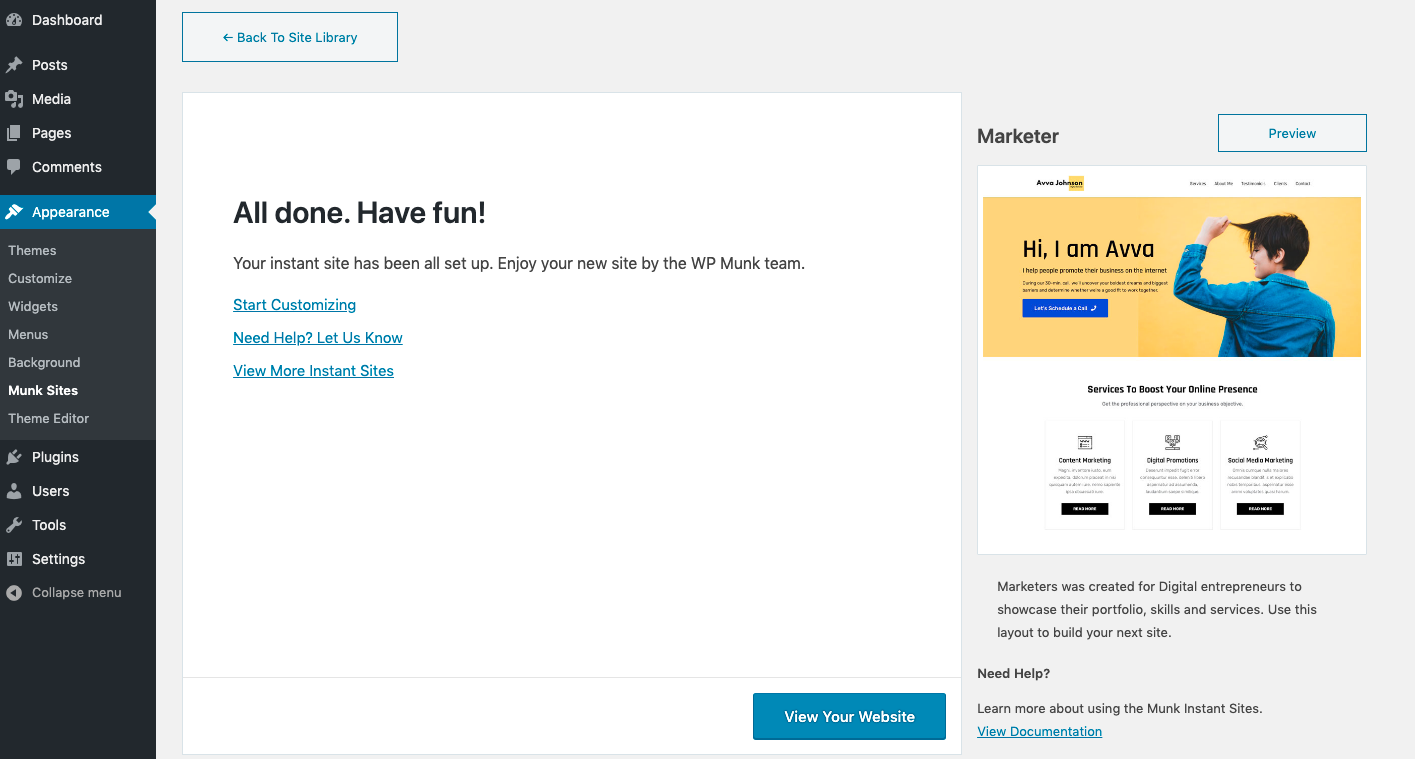Screen dimensions: 1415x759
Task: Go Back To Site Library
Action: point(290,37)
